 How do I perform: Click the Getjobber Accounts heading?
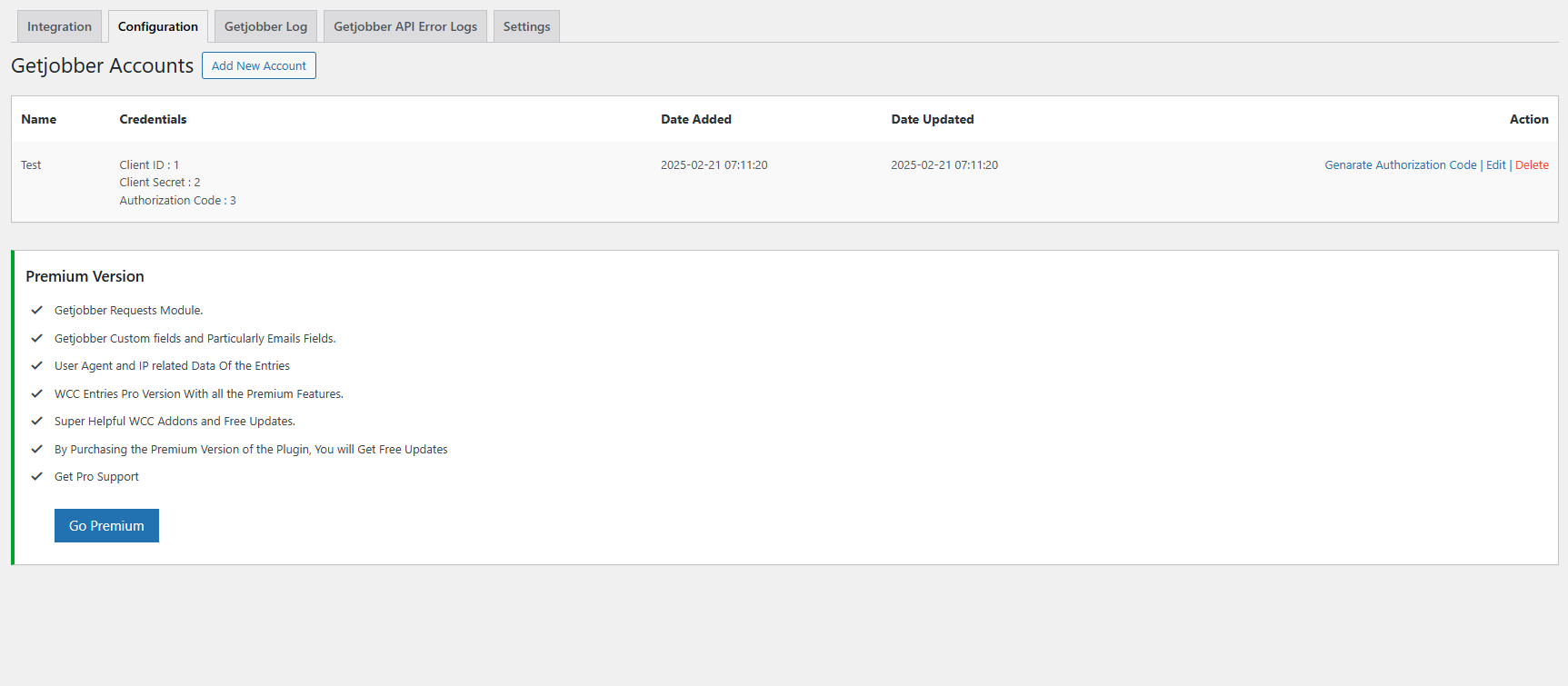[103, 65]
